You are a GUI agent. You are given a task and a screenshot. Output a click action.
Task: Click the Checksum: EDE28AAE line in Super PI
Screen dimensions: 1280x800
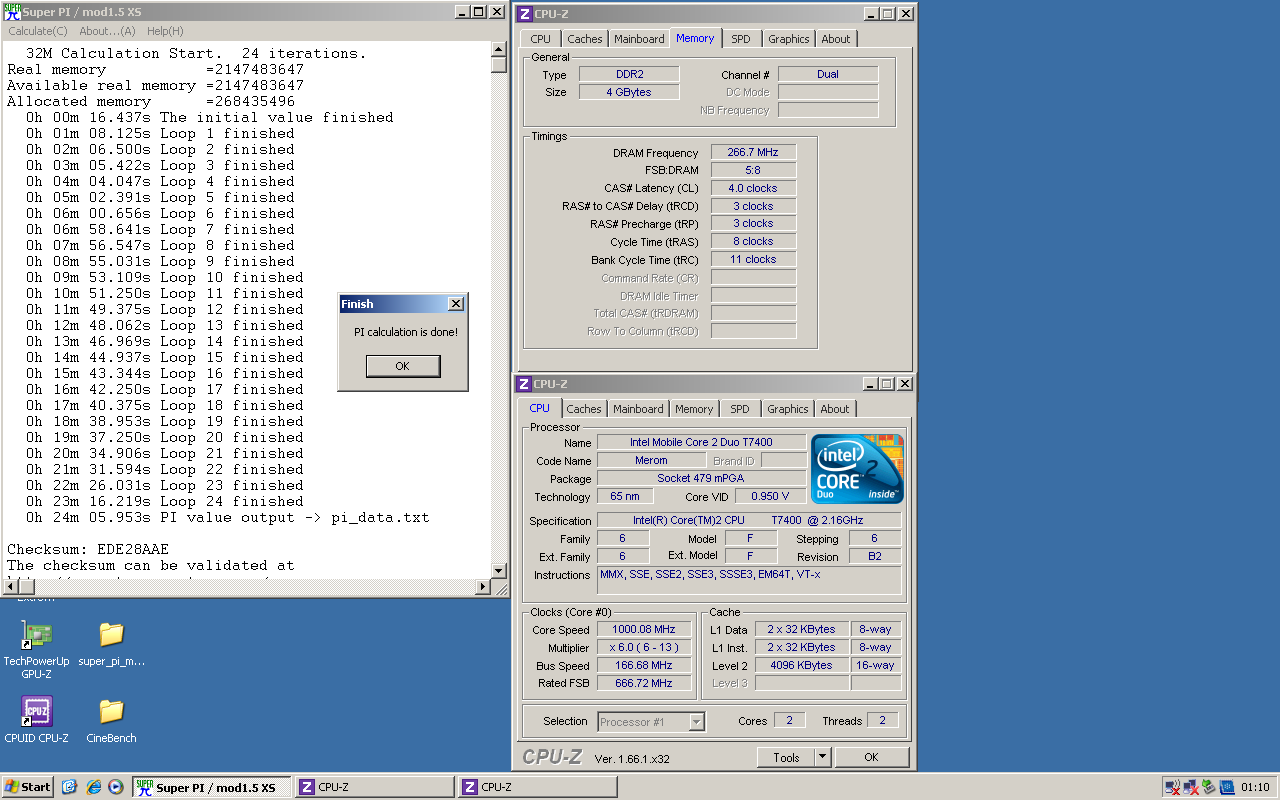pos(88,549)
